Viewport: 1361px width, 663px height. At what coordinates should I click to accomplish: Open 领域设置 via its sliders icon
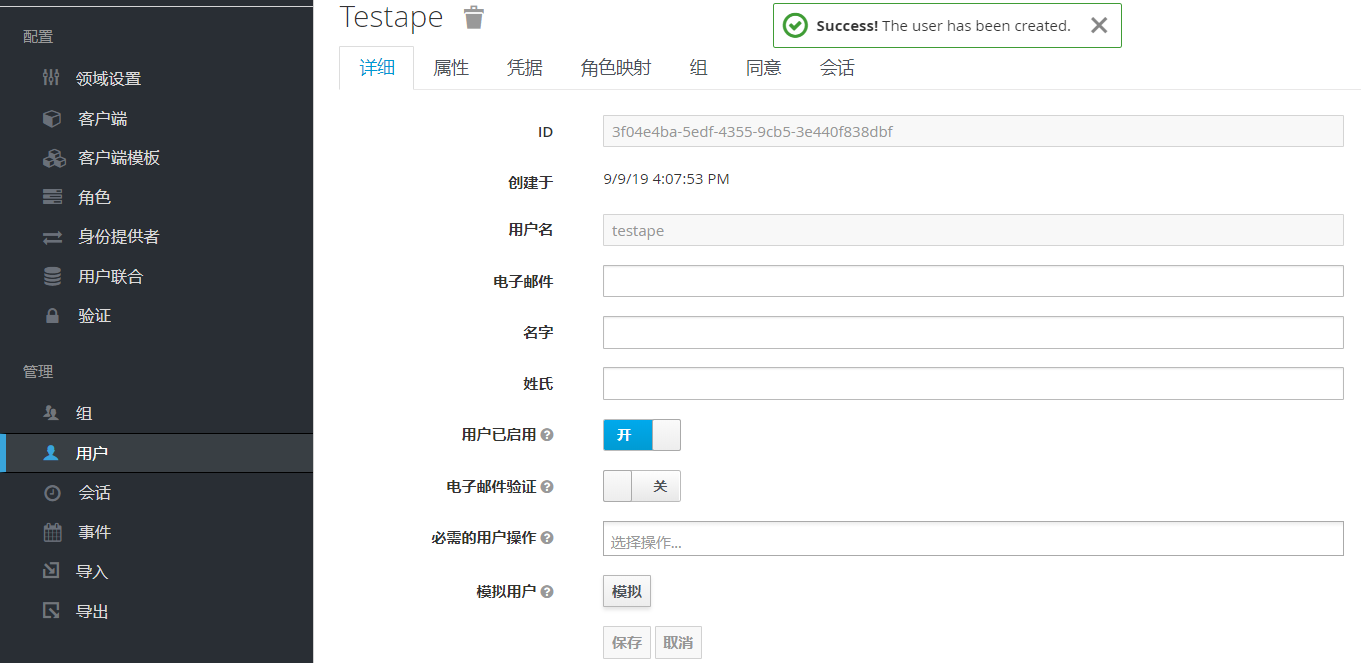pyautogui.click(x=52, y=78)
